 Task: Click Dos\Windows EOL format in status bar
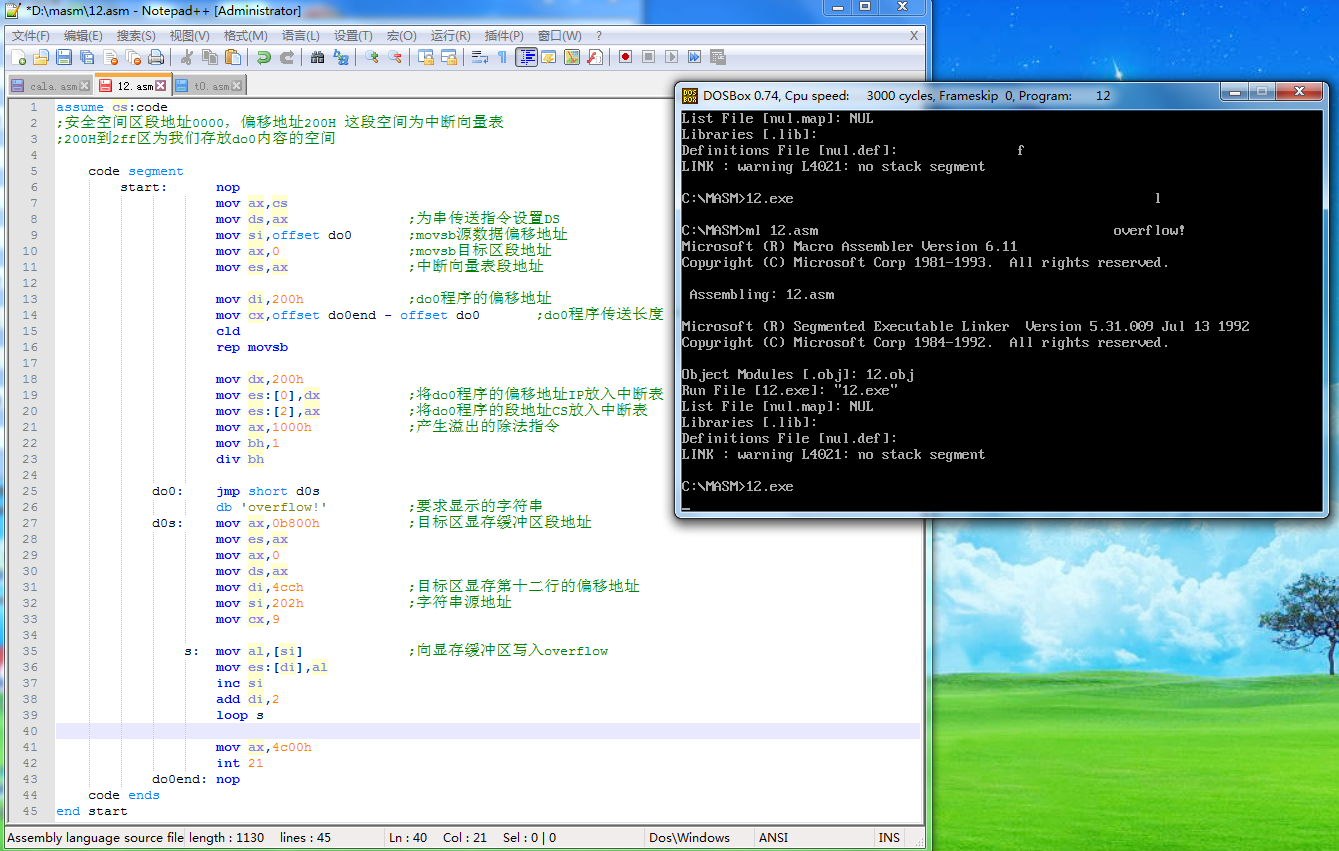click(689, 838)
